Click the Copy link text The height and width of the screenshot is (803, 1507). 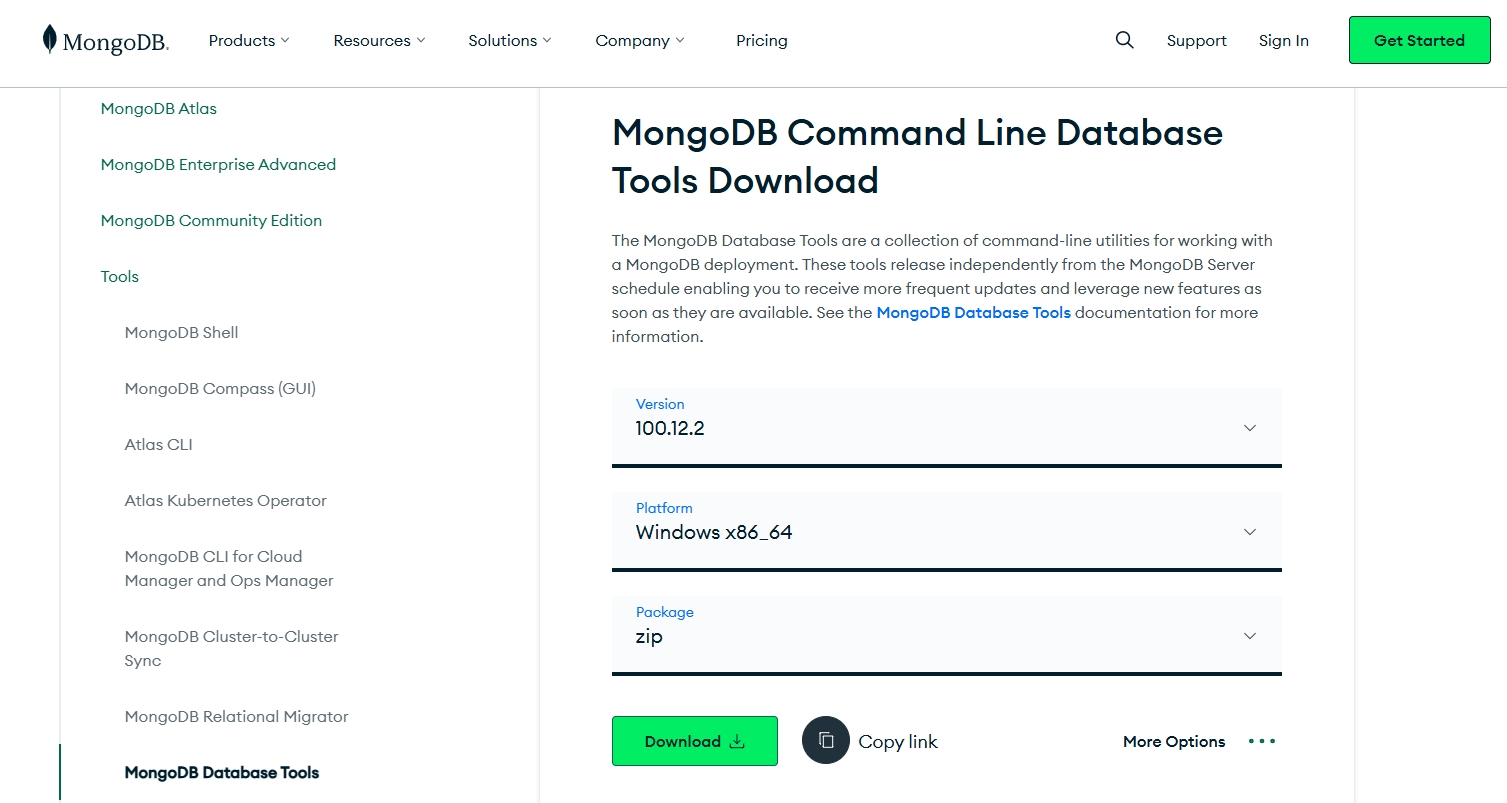click(898, 741)
